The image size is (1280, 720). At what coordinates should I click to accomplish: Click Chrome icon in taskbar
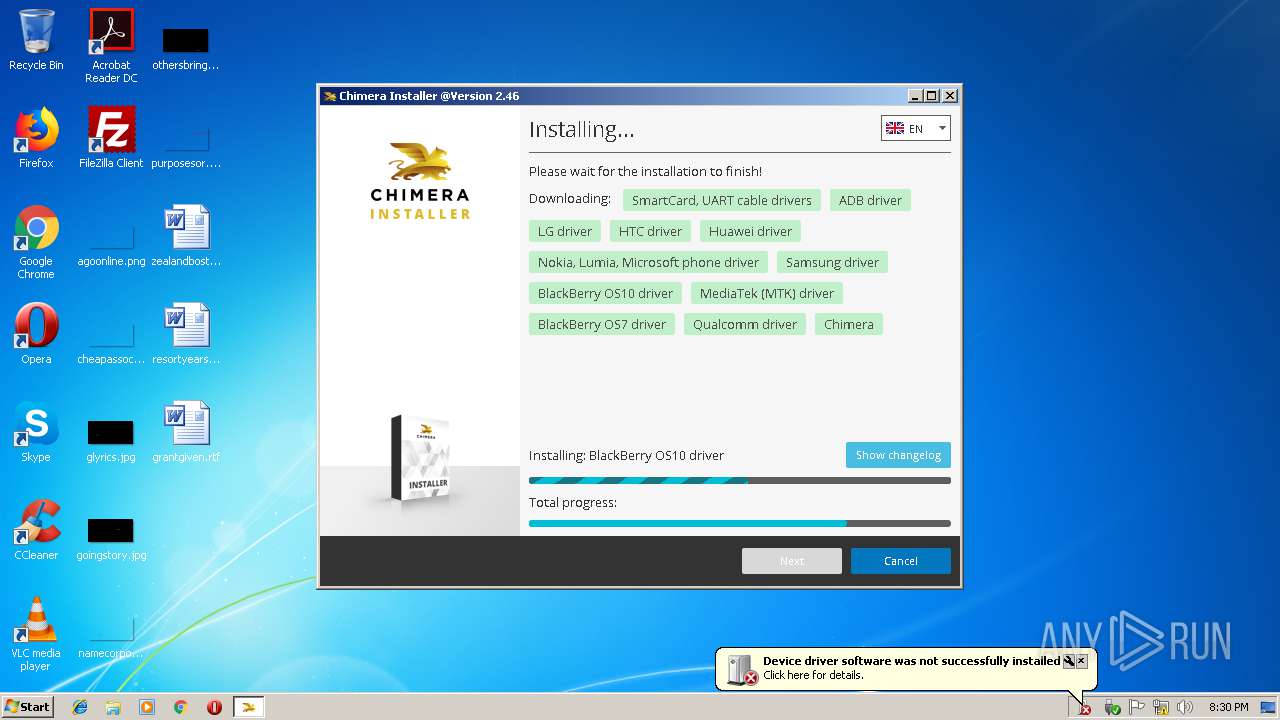tap(181, 707)
